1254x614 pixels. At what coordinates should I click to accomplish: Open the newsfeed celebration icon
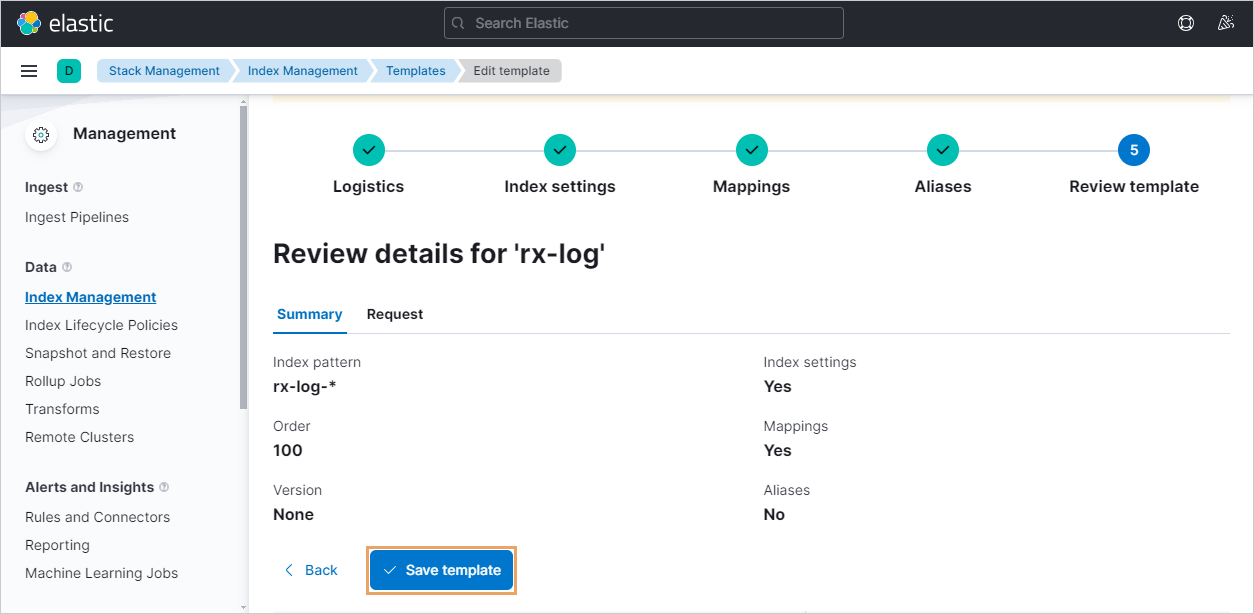coord(1225,23)
